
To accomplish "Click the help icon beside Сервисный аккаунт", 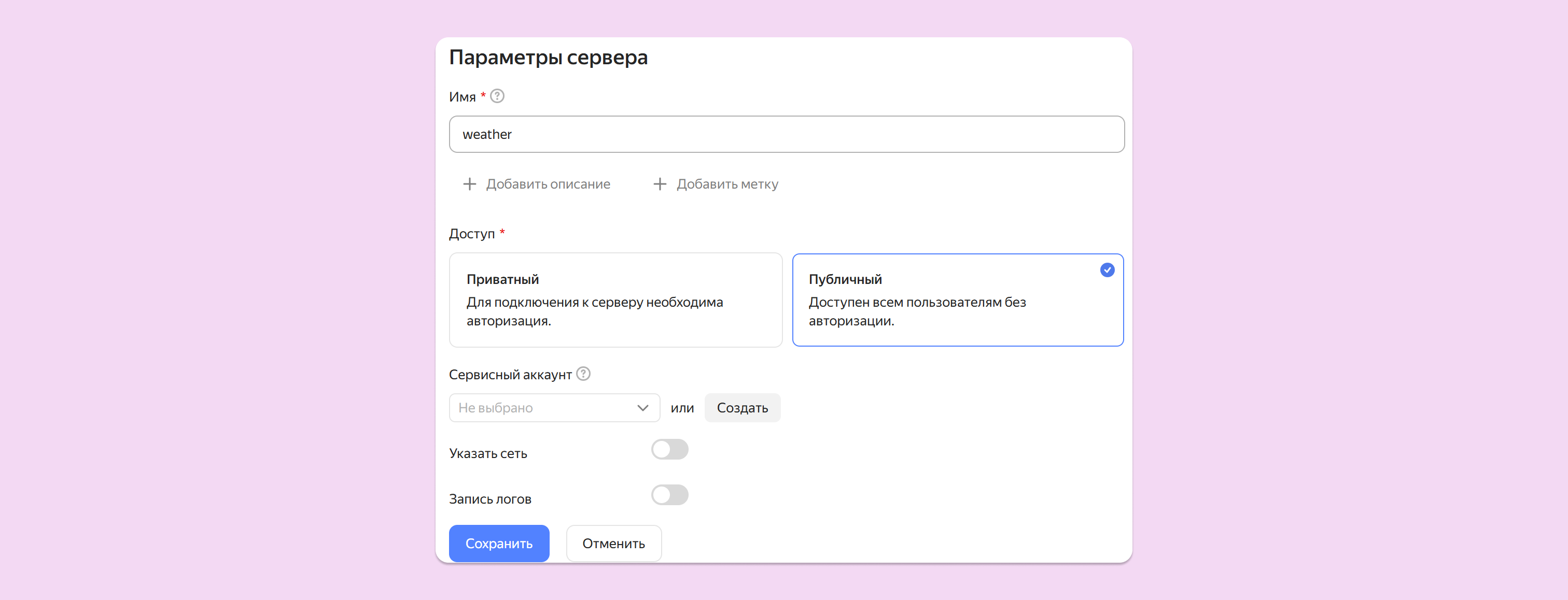I will [x=583, y=374].
